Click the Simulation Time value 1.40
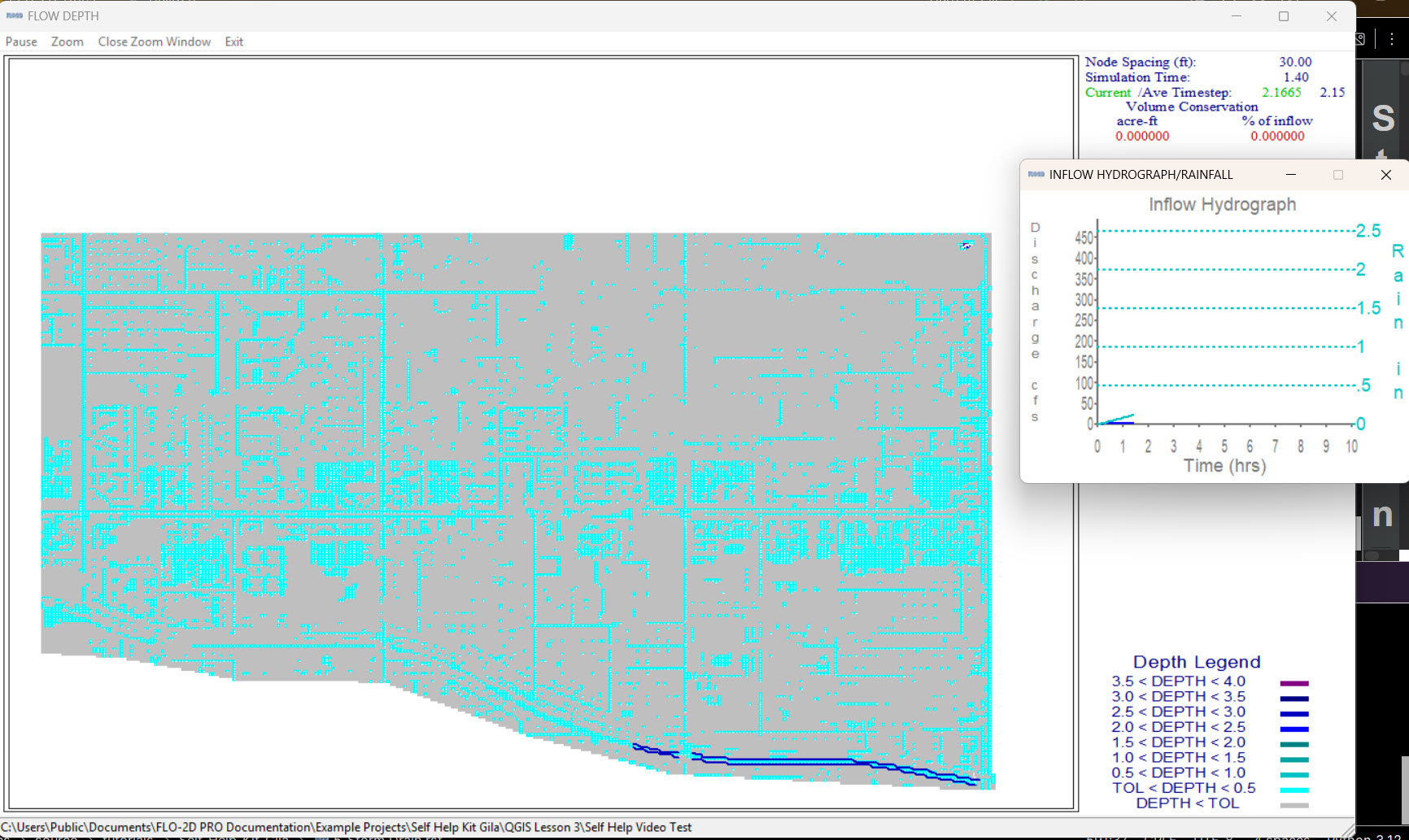This screenshot has width=1409, height=840. click(1295, 77)
